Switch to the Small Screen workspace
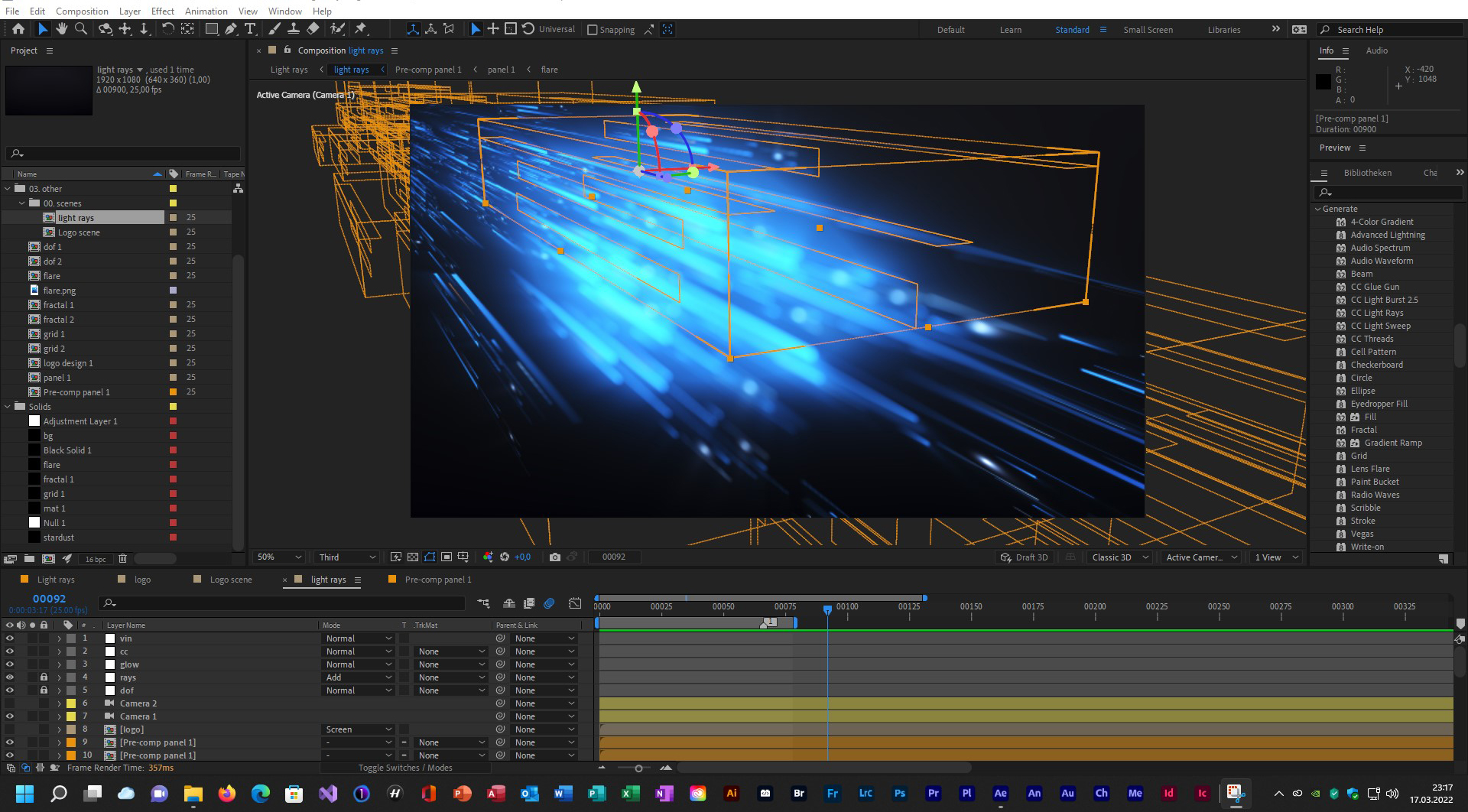 tap(1147, 30)
